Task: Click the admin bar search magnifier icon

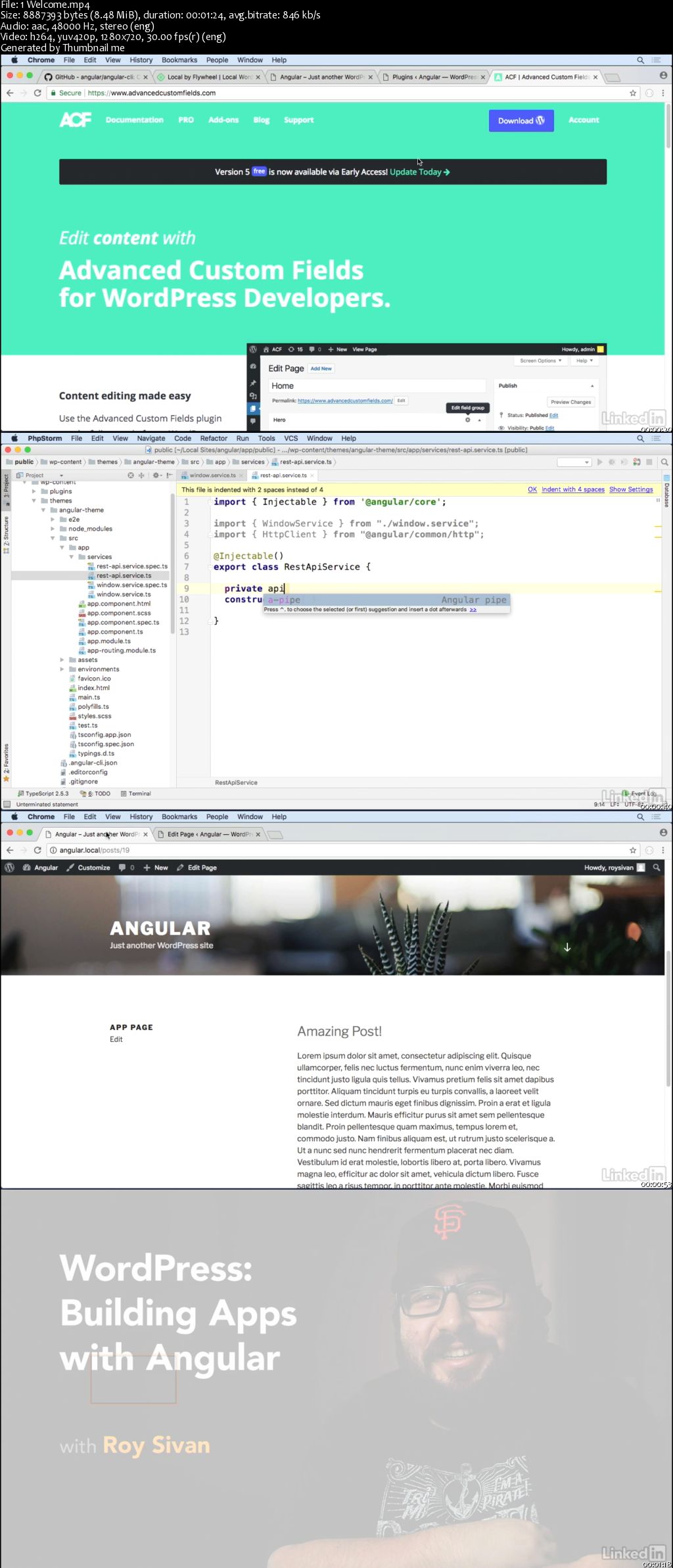Action: click(x=657, y=868)
